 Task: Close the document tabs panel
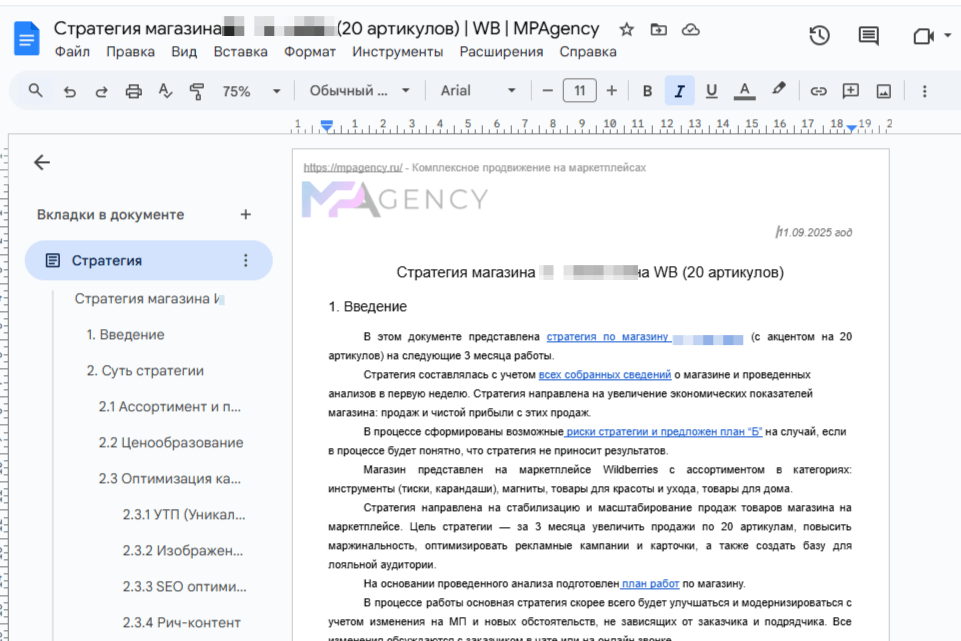pyautogui.click(x=42, y=162)
